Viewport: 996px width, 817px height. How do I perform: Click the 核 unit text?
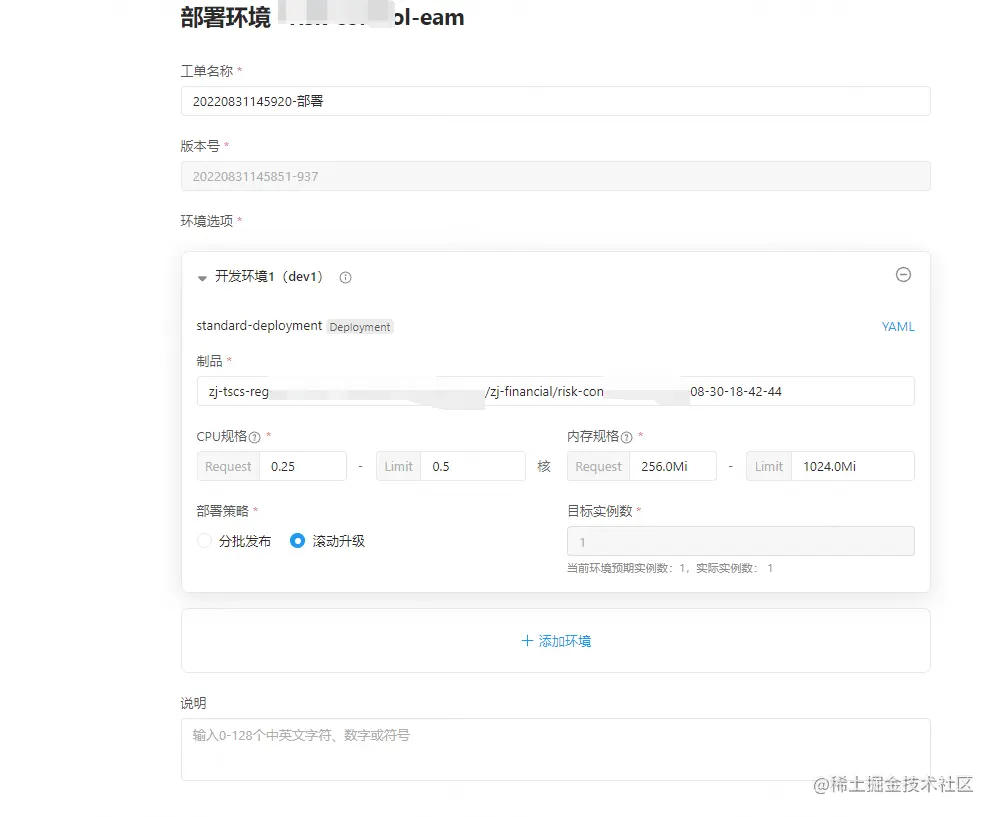[544, 466]
